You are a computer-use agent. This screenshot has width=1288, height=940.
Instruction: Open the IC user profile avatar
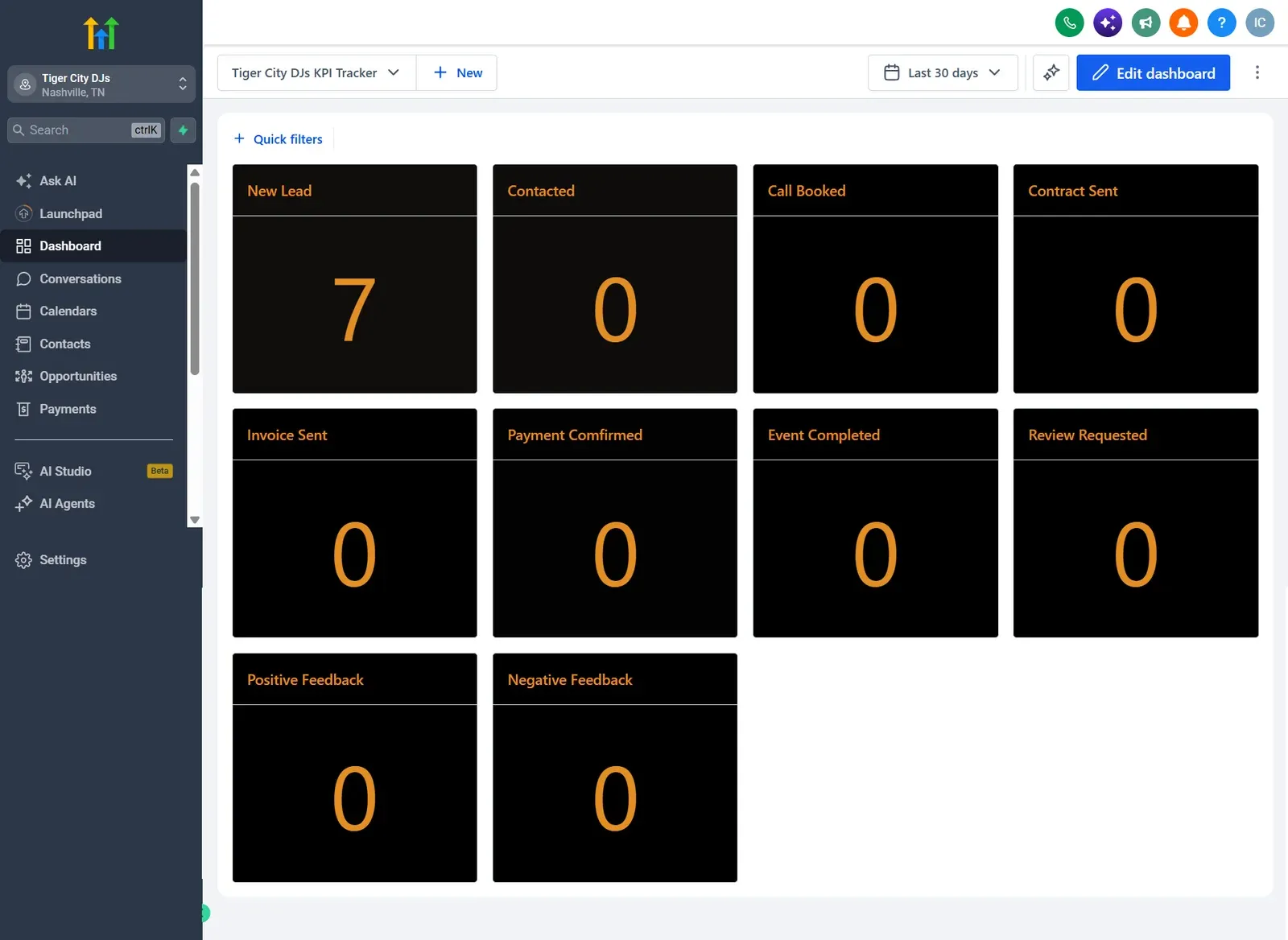coord(1260,23)
